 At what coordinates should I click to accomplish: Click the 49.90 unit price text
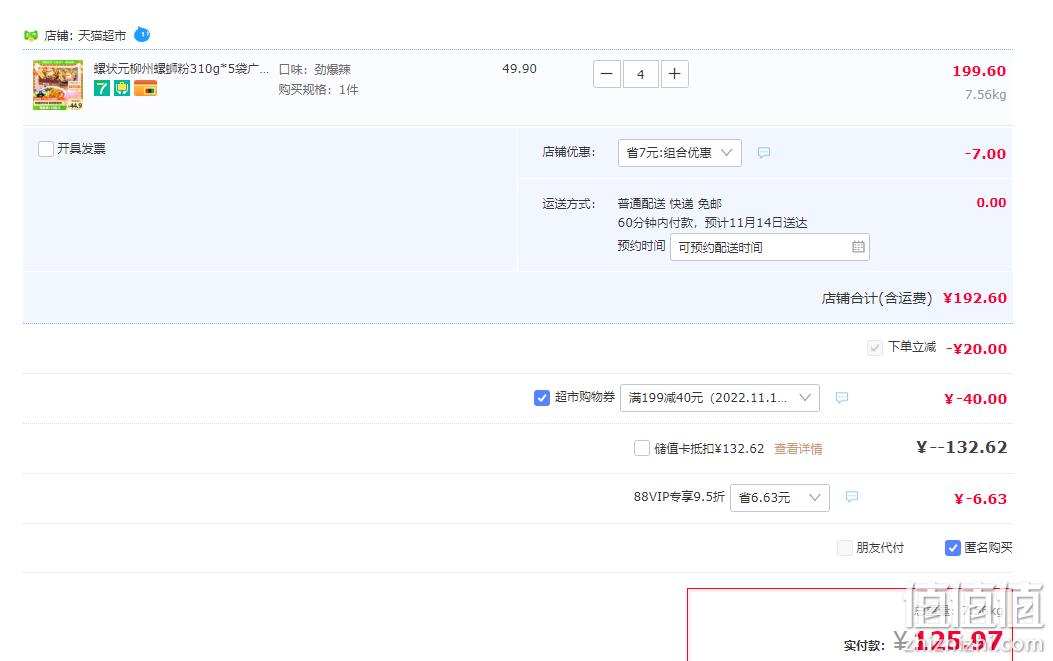click(519, 69)
